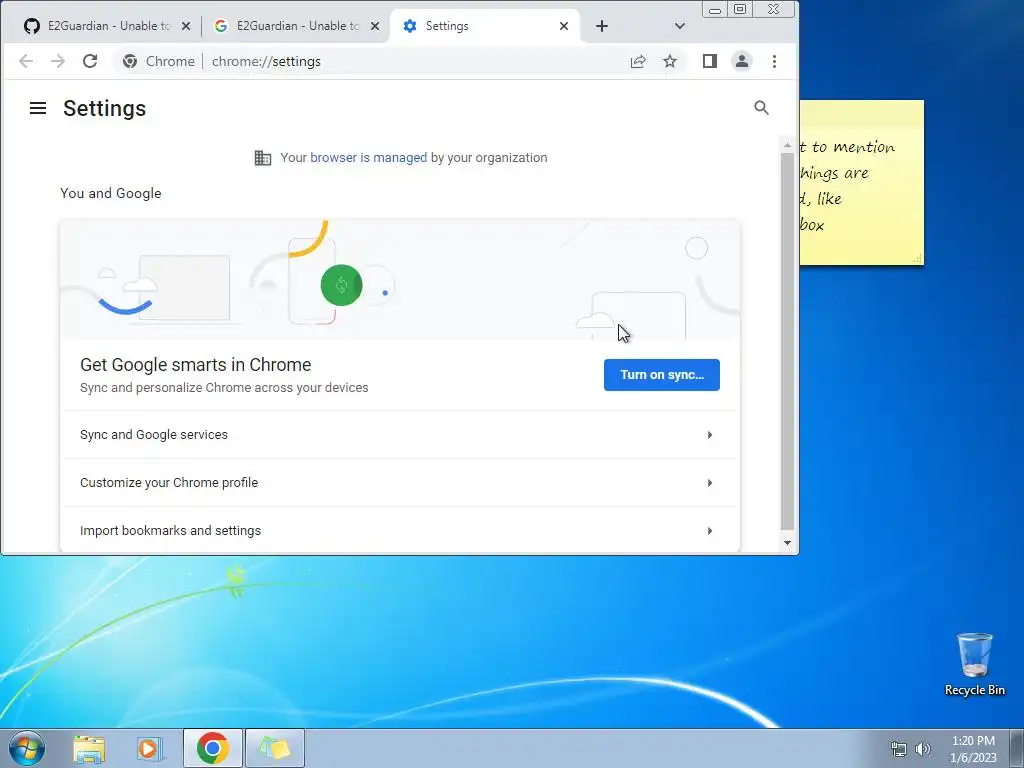Viewport: 1024px width, 768px height.
Task: Open the tab search dropdown arrow
Action: click(680, 26)
